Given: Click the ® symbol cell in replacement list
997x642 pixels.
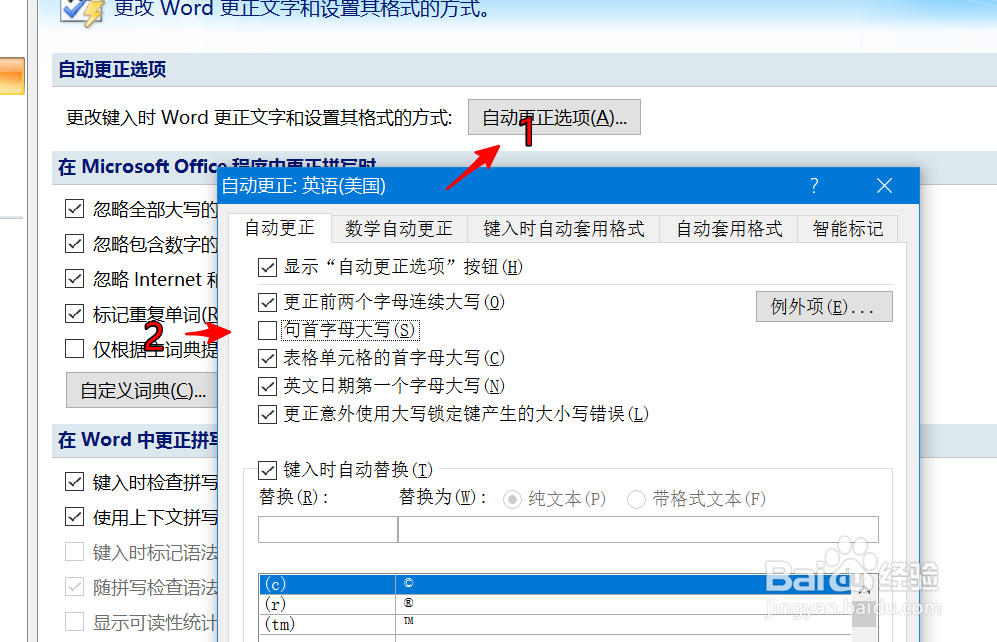Looking at the screenshot, I should pyautogui.click(x=408, y=603).
